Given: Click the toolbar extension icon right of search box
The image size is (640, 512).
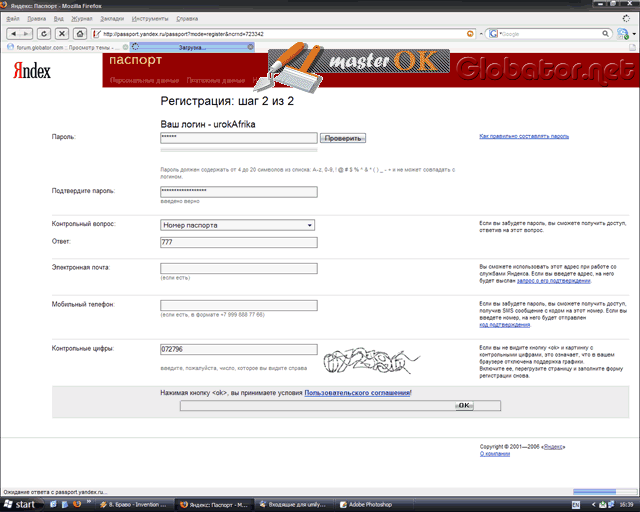Looking at the screenshot, I should (622, 34).
